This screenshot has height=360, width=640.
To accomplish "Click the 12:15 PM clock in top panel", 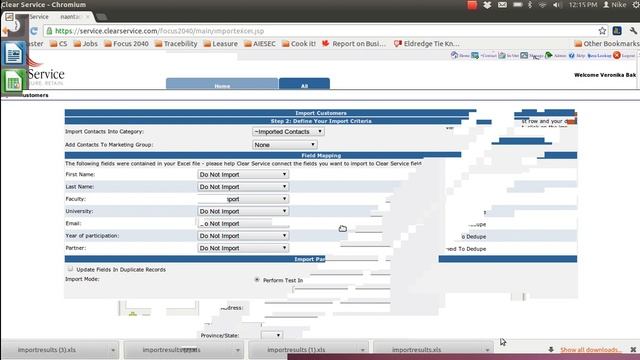I will coord(582,5).
